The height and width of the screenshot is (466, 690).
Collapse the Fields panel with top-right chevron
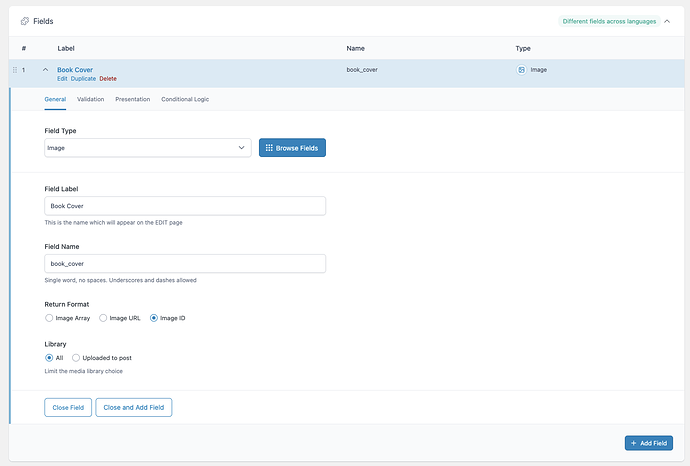(x=669, y=21)
